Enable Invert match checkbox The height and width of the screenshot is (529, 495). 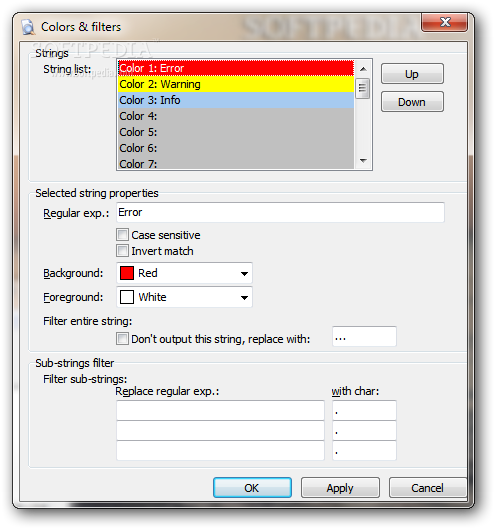pos(122,251)
